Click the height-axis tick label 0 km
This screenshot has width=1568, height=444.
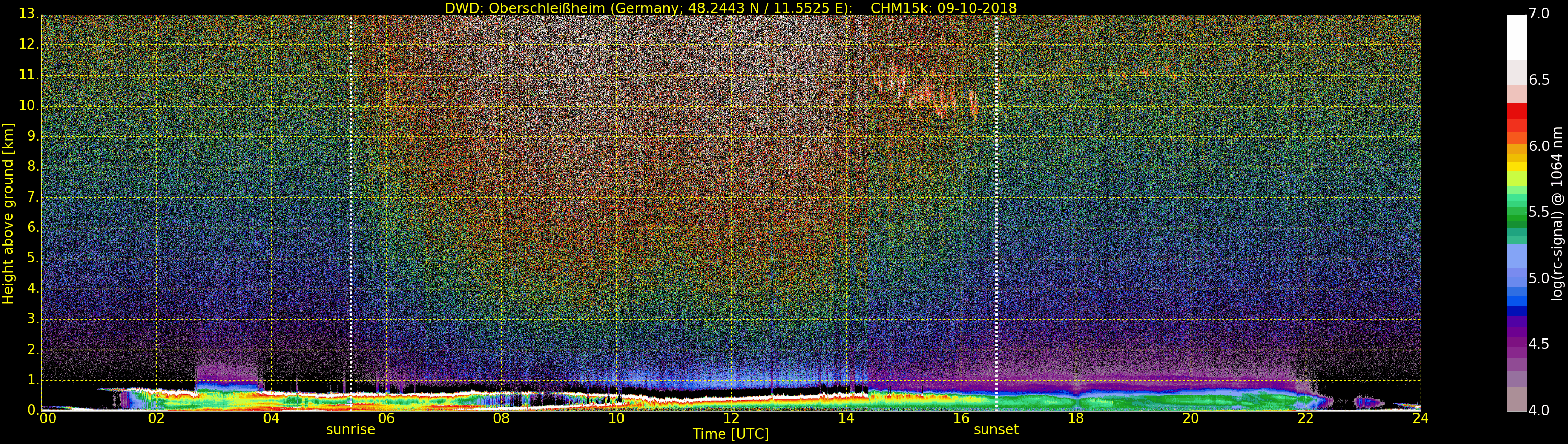point(33,410)
